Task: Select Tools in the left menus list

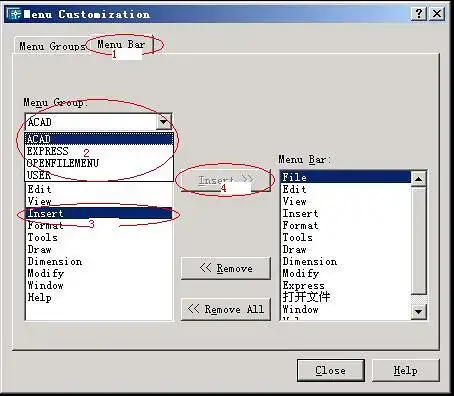Action: coord(99,237)
